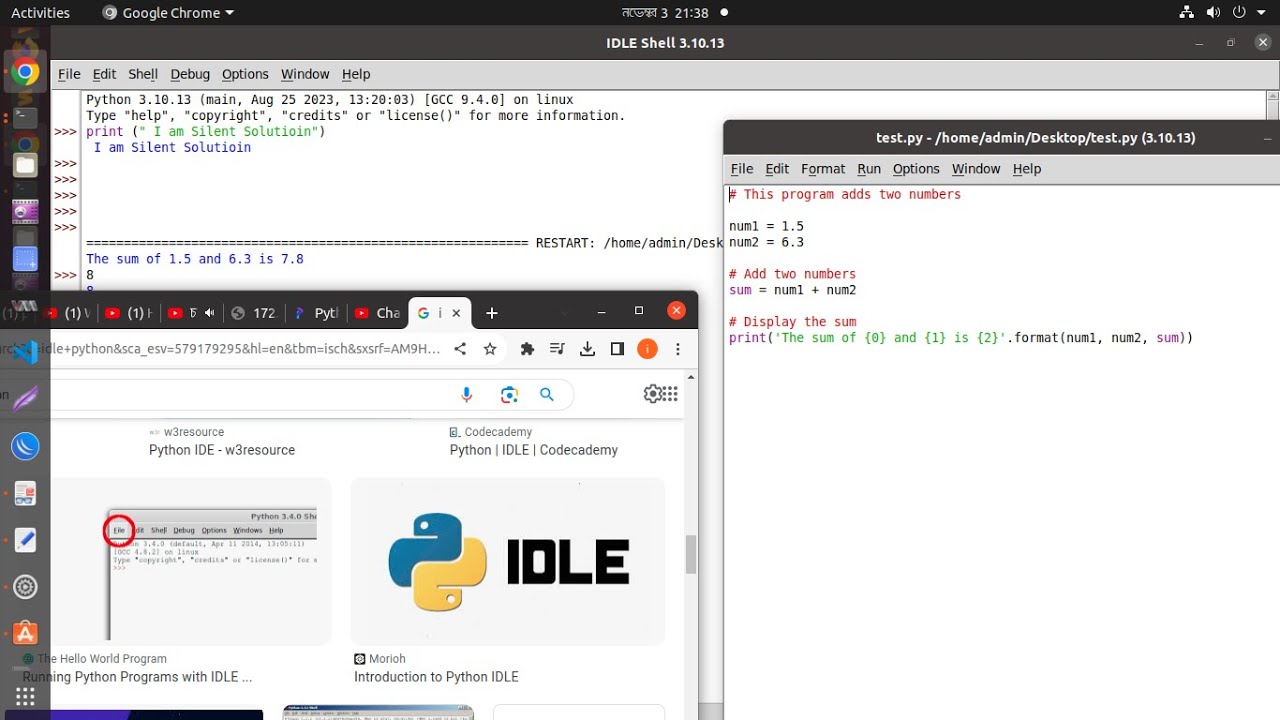Open the system Settings gear in the dock
This screenshot has width=1280, height=720.
click(x=26, y=587)
